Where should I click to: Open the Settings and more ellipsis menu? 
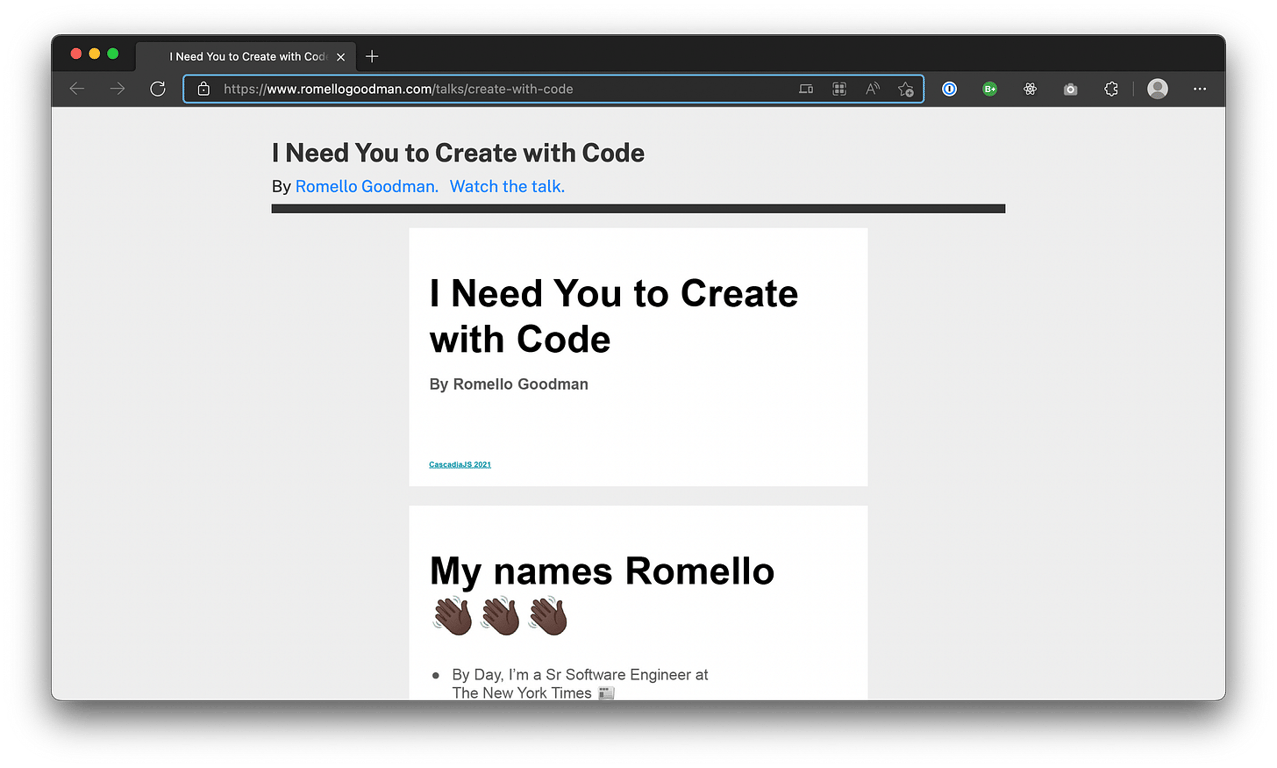tap(1200, 89)
